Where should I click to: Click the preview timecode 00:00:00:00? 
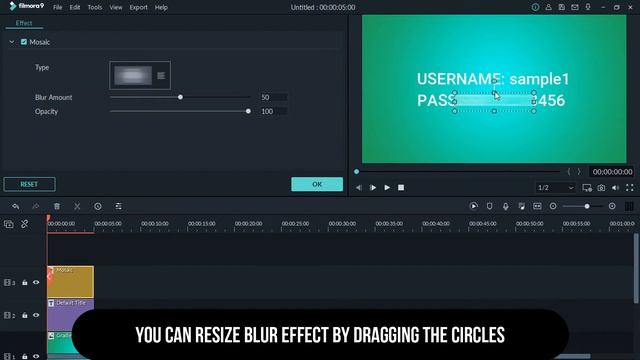(612, 172)
